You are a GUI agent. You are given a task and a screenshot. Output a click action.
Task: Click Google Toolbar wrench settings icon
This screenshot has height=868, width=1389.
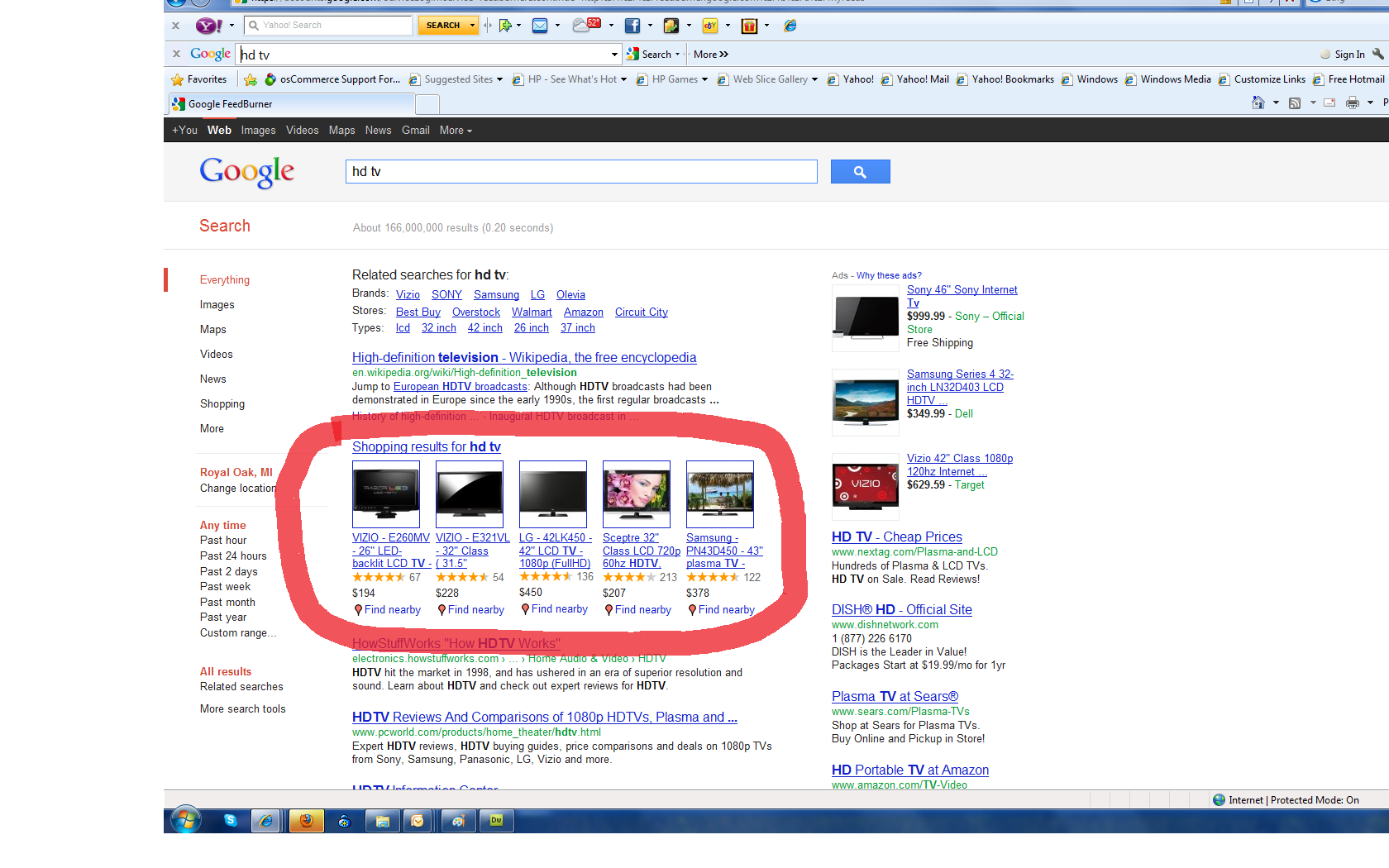[x=1377, y=54]
